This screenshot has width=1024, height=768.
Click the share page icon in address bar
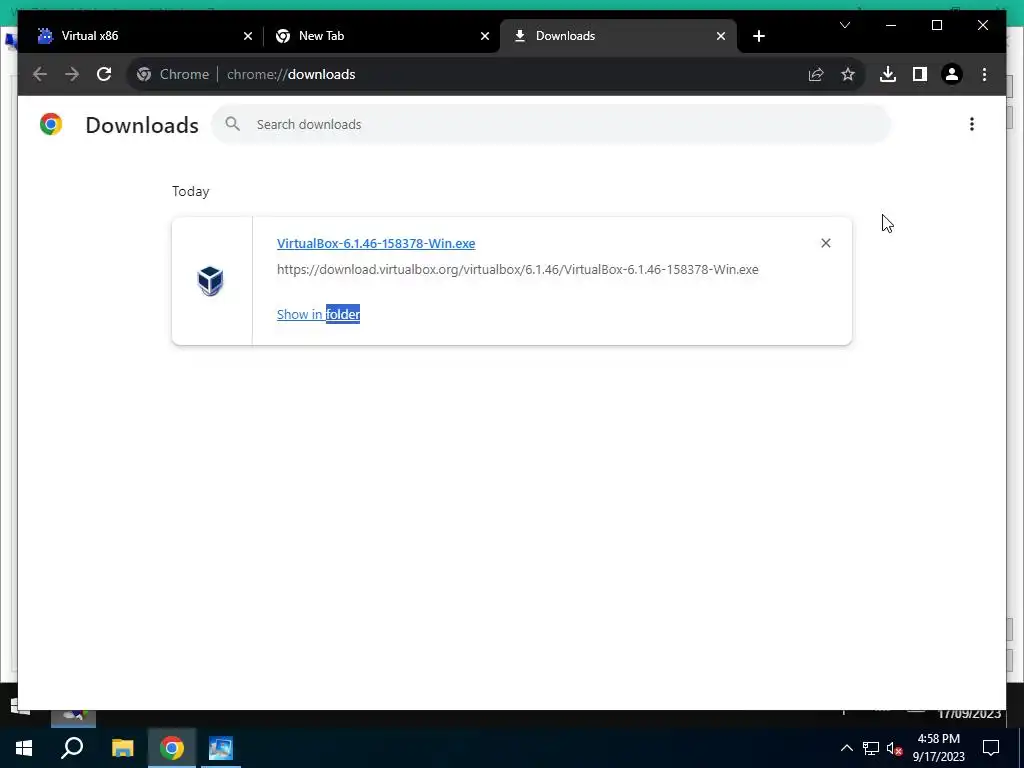tap(816, 74)
